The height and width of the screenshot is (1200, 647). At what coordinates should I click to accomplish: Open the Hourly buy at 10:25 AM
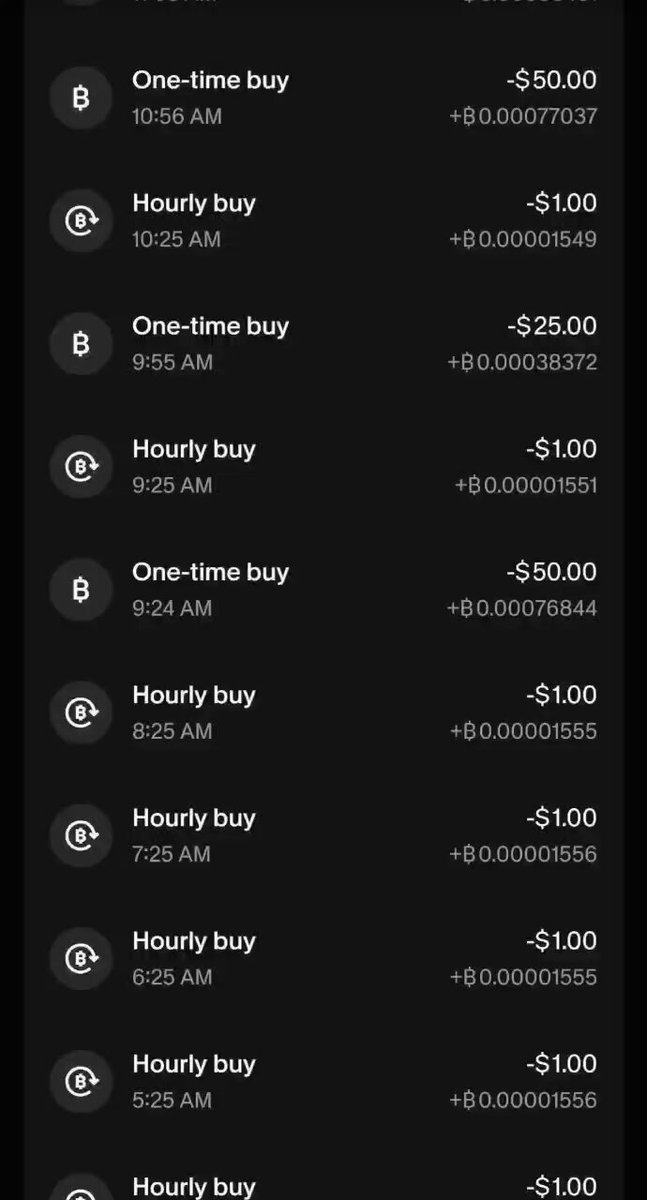point(323,221)
